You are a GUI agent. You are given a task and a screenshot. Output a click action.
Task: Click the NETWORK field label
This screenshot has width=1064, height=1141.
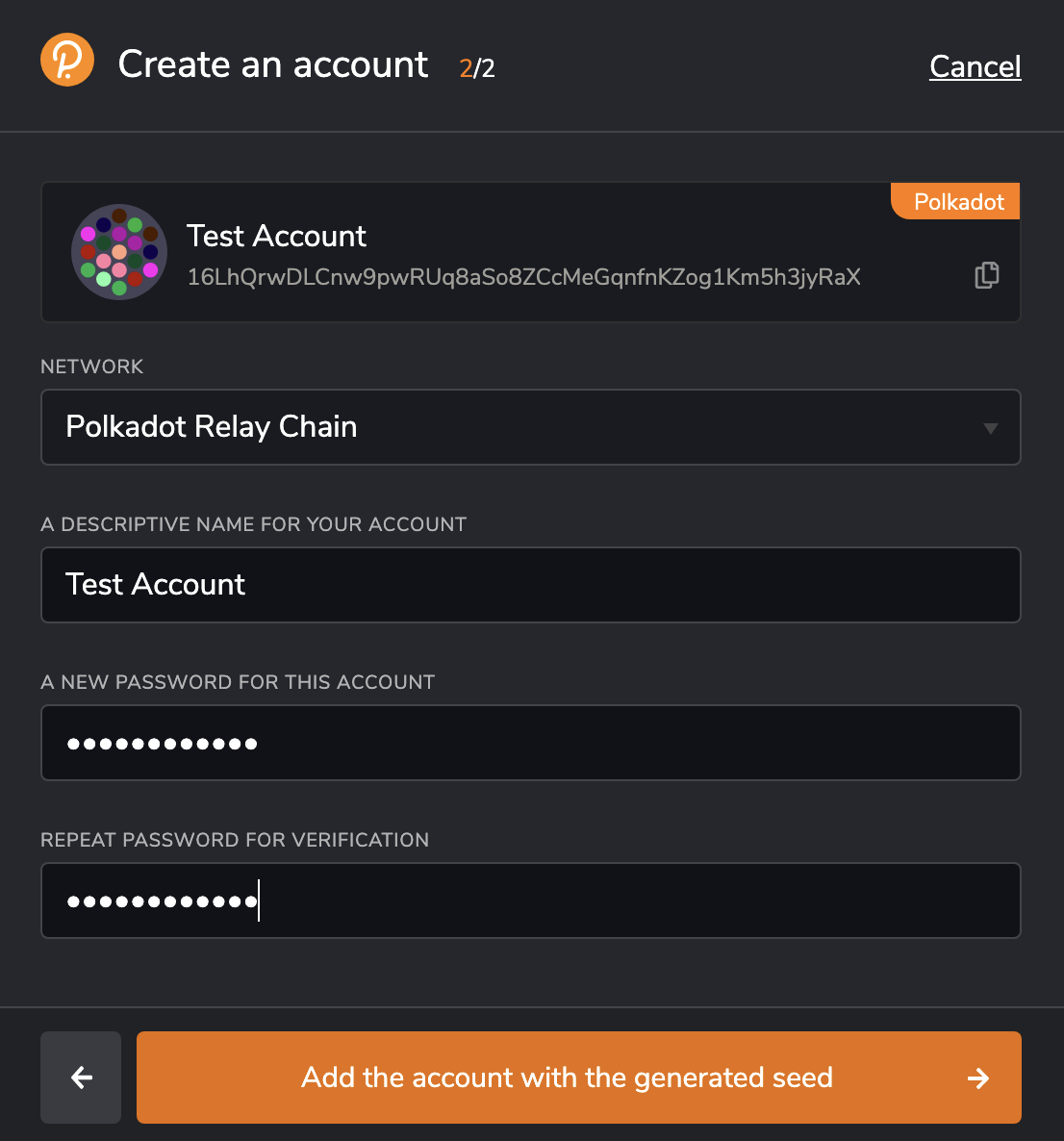91,367
